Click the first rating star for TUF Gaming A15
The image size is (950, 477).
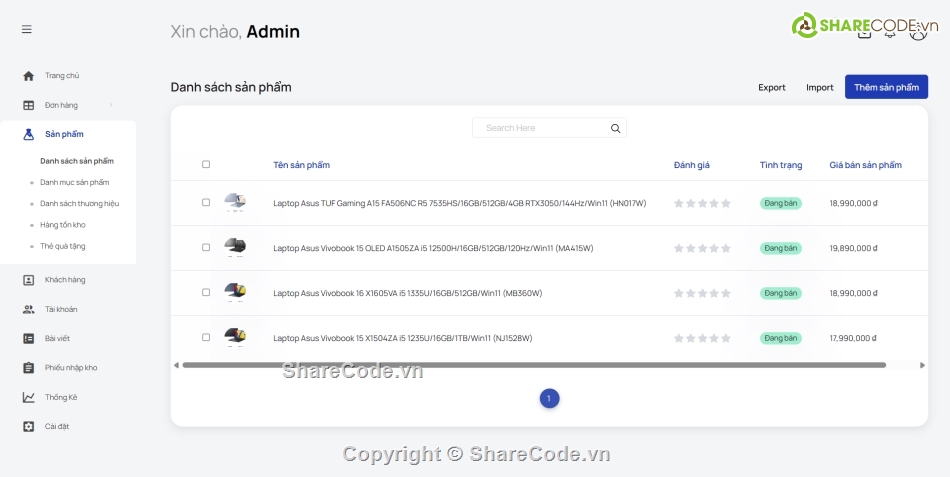679,203
